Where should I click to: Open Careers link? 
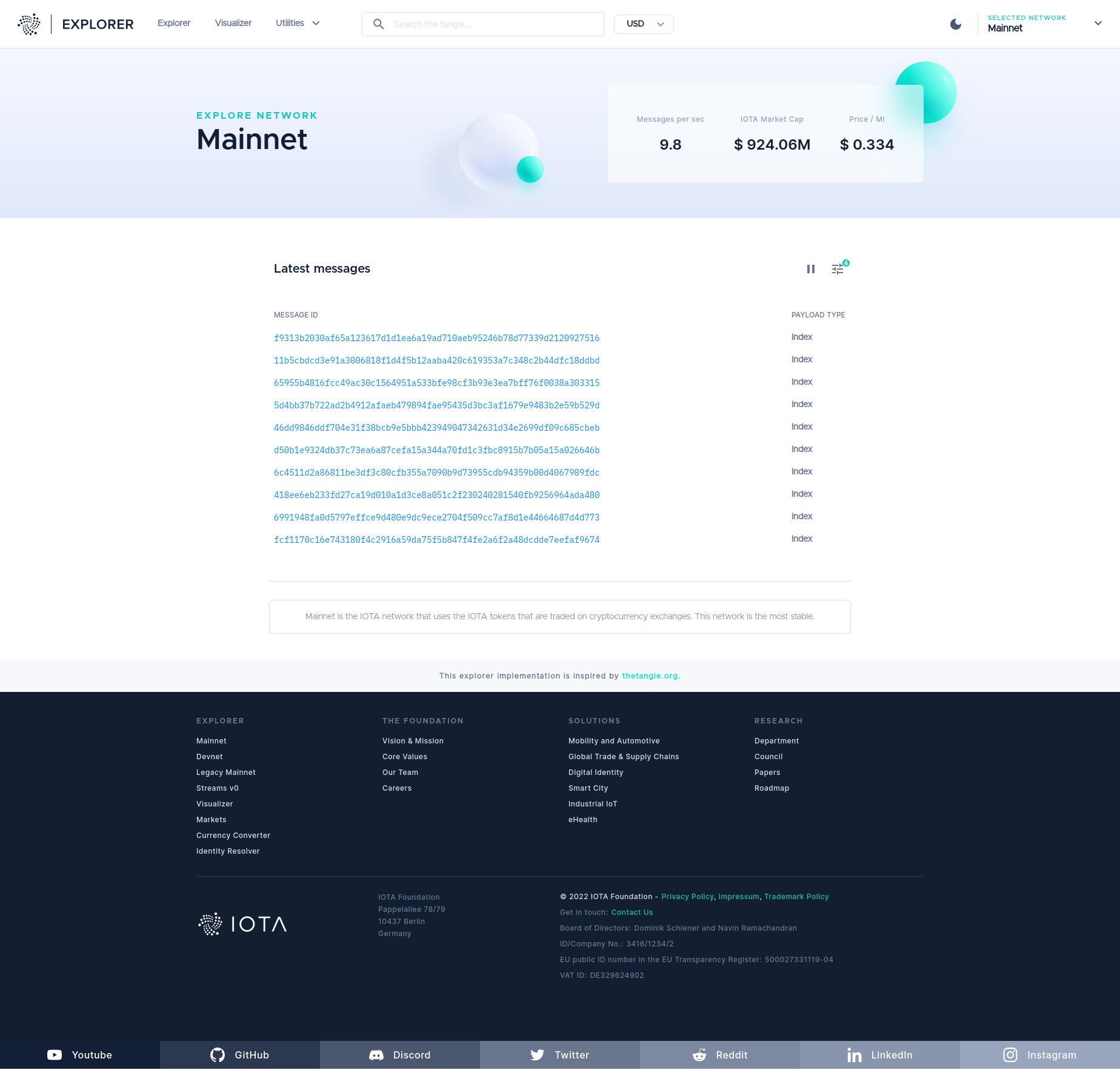pyautogui.click(x=397, y=788)
